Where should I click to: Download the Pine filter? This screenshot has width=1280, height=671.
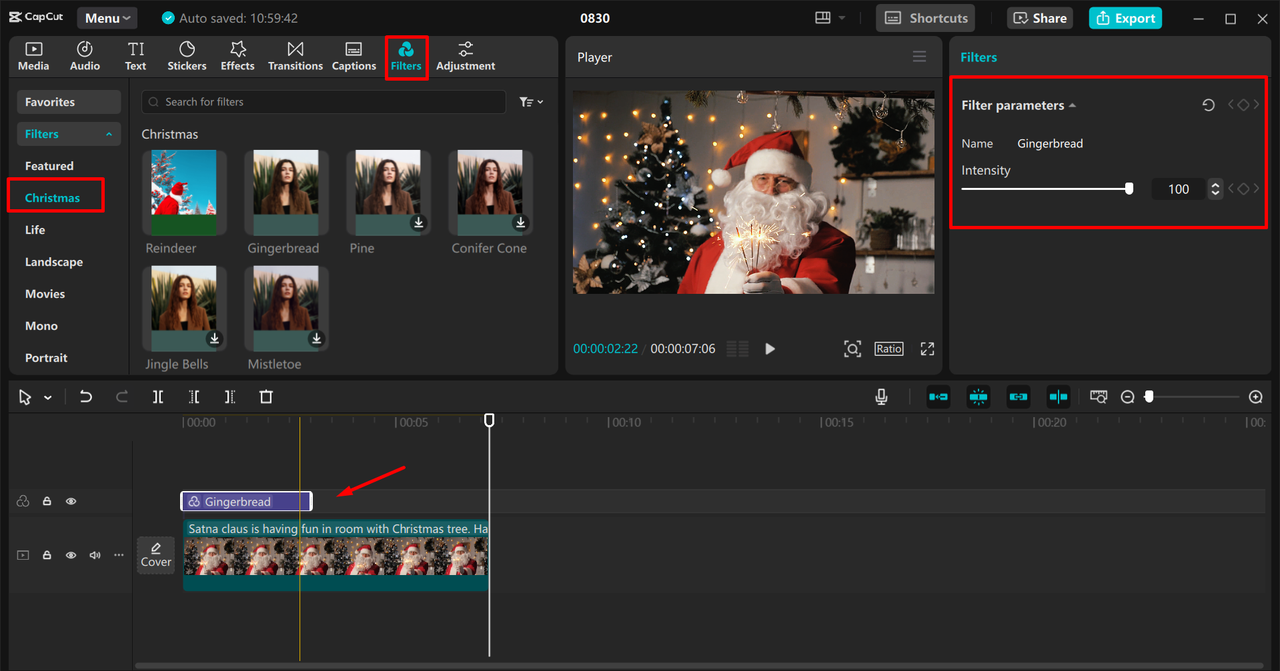[x=418, y=223]
